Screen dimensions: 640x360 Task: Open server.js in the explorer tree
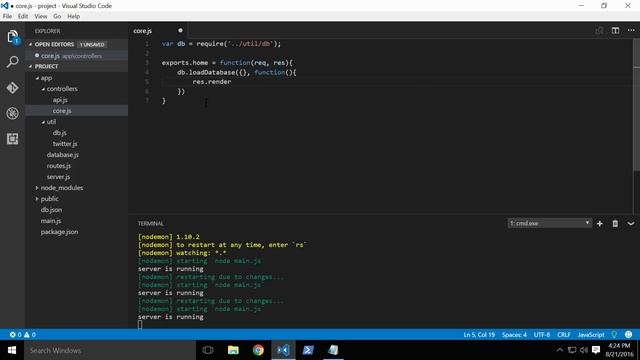coord(58,177)
